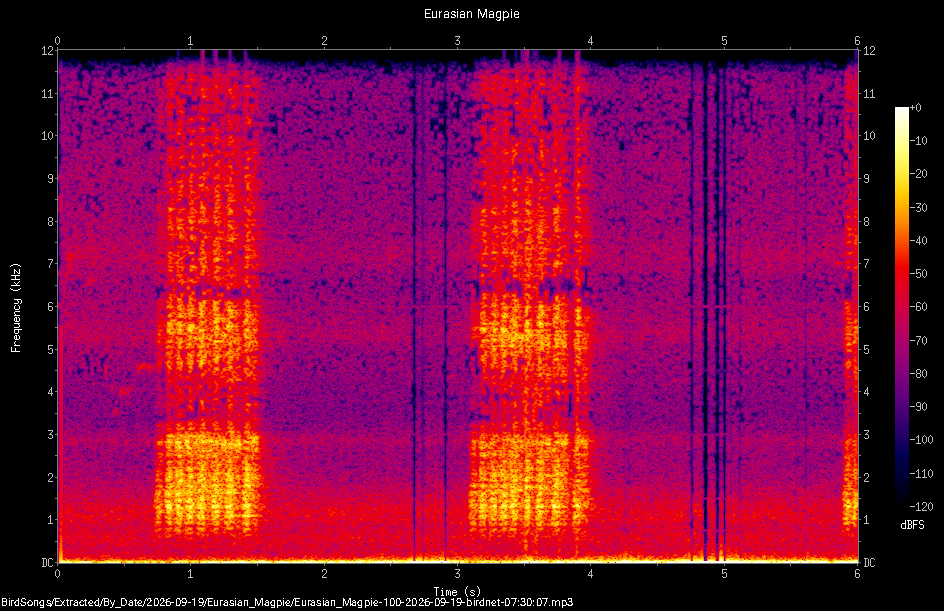The height and width of the screenshot is (611, 944).
Task: Click "4" on the left frequency axis
Action: pos(50,392)
